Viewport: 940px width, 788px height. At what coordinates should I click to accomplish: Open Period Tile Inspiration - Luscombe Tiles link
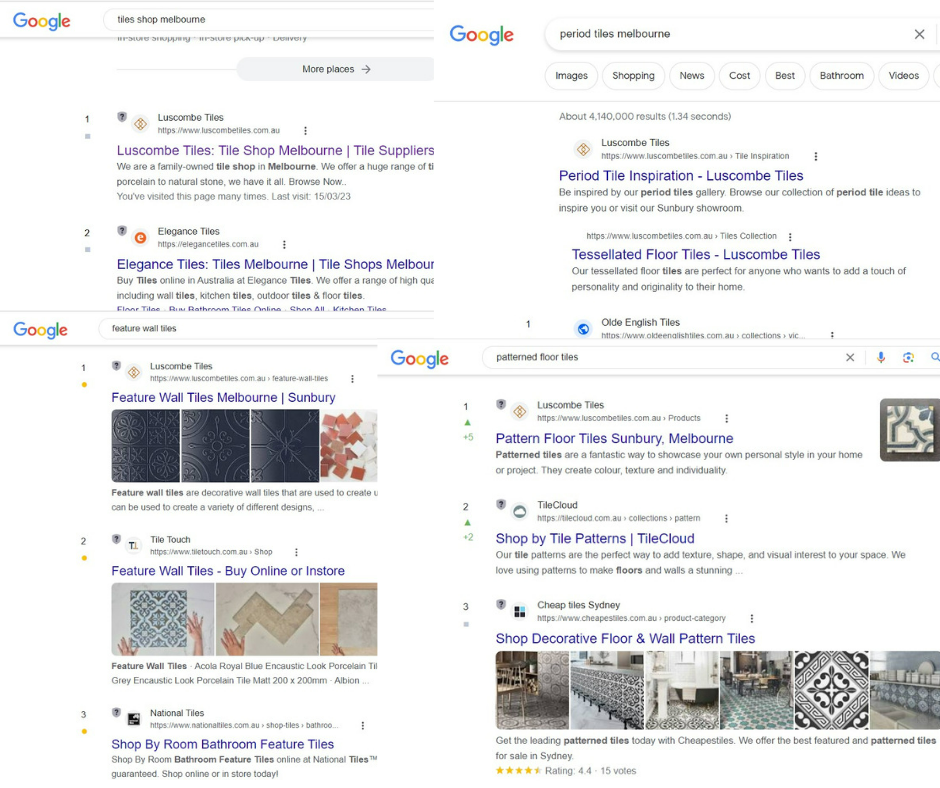pyautogui.click(x=681, y=176)
